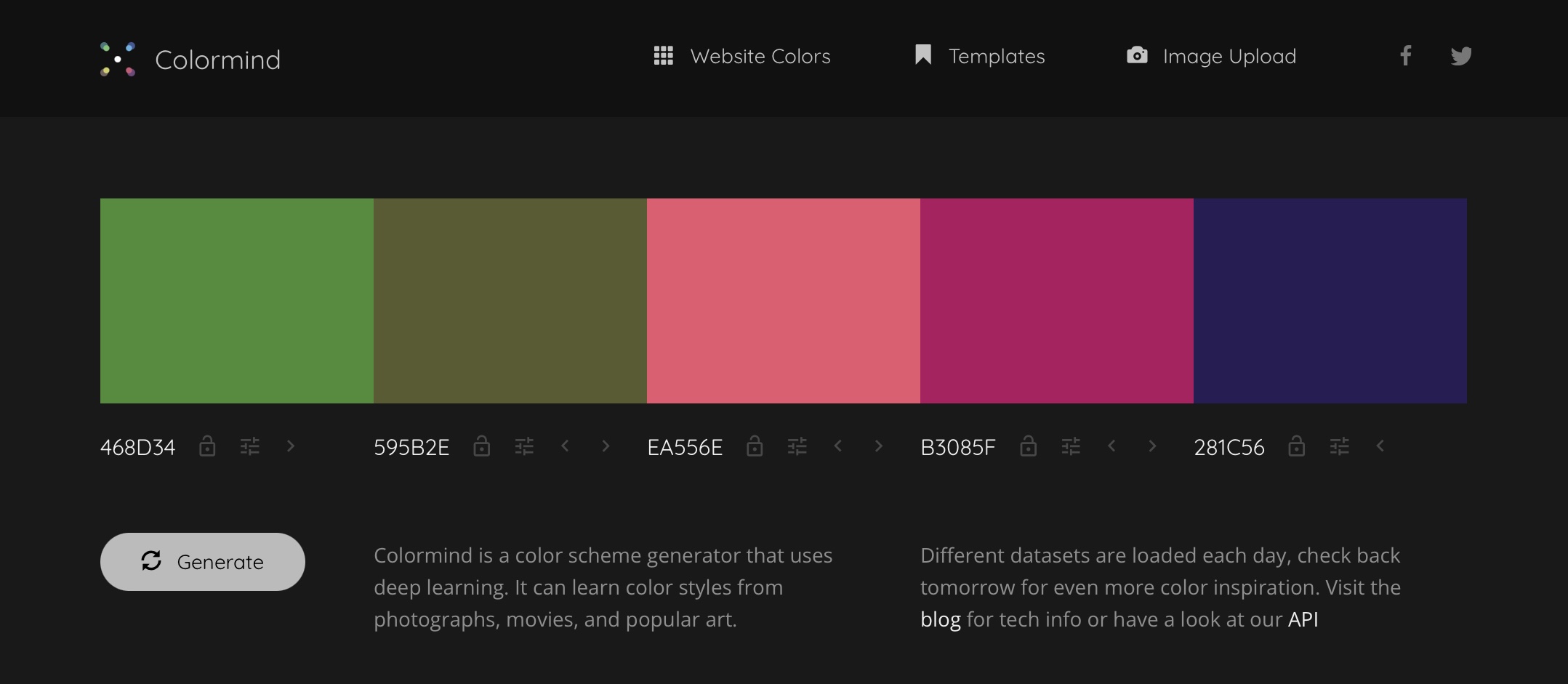Follow the blog link

coord(940,619)
